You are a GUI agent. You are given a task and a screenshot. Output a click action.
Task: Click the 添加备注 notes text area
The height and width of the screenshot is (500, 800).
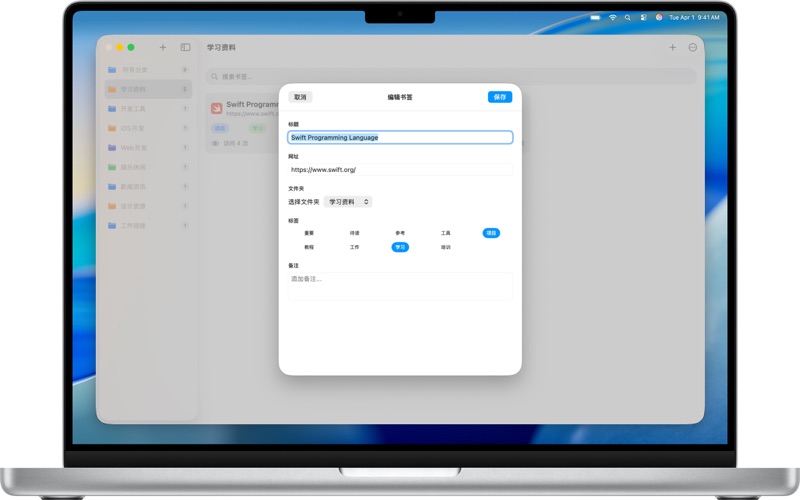(x=400, y=286)
